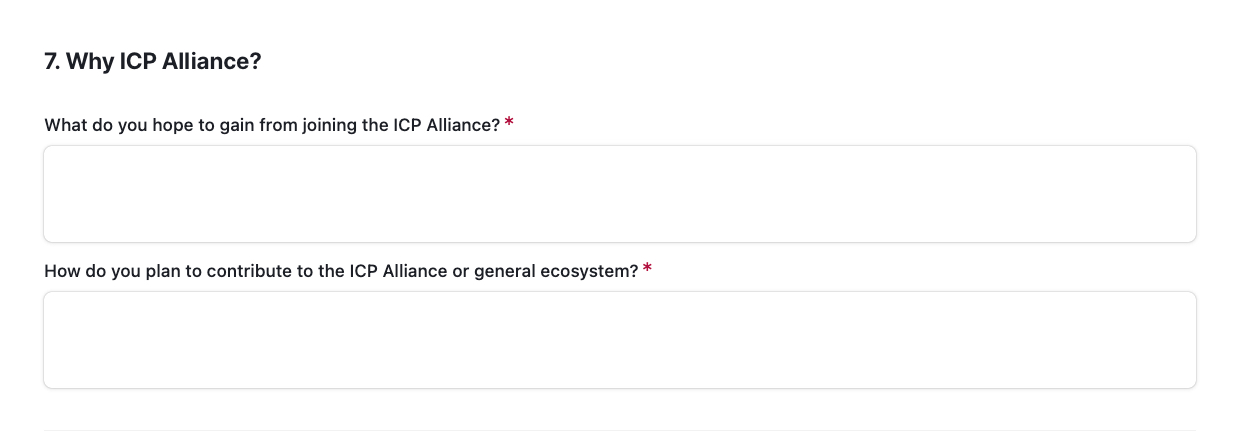This screenshot has width=1234, height=446.
Task: Click the red asterisk after 'general ecosystem?'
Action: click(x=647, y=270)
